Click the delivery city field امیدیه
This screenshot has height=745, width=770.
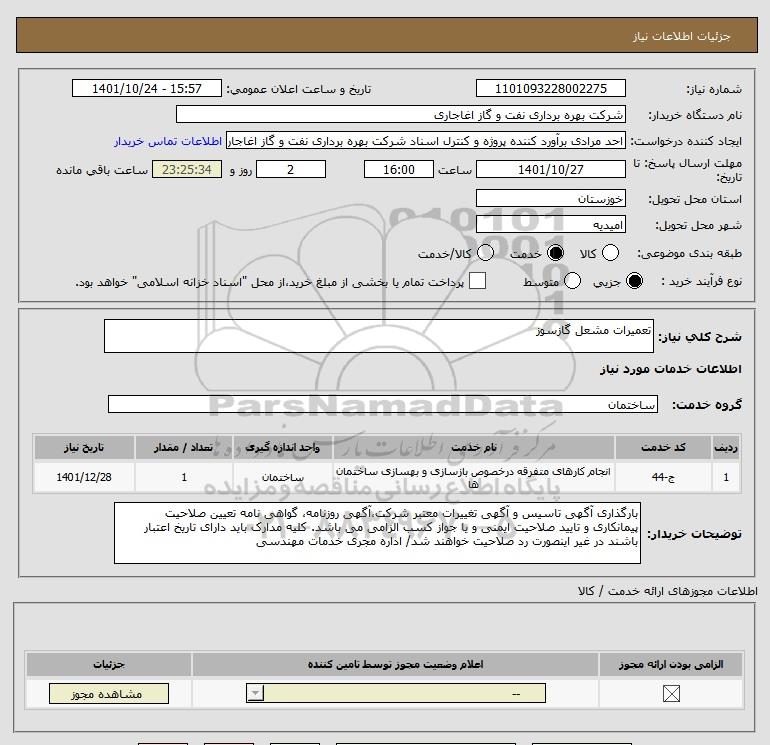coord(550,224)
